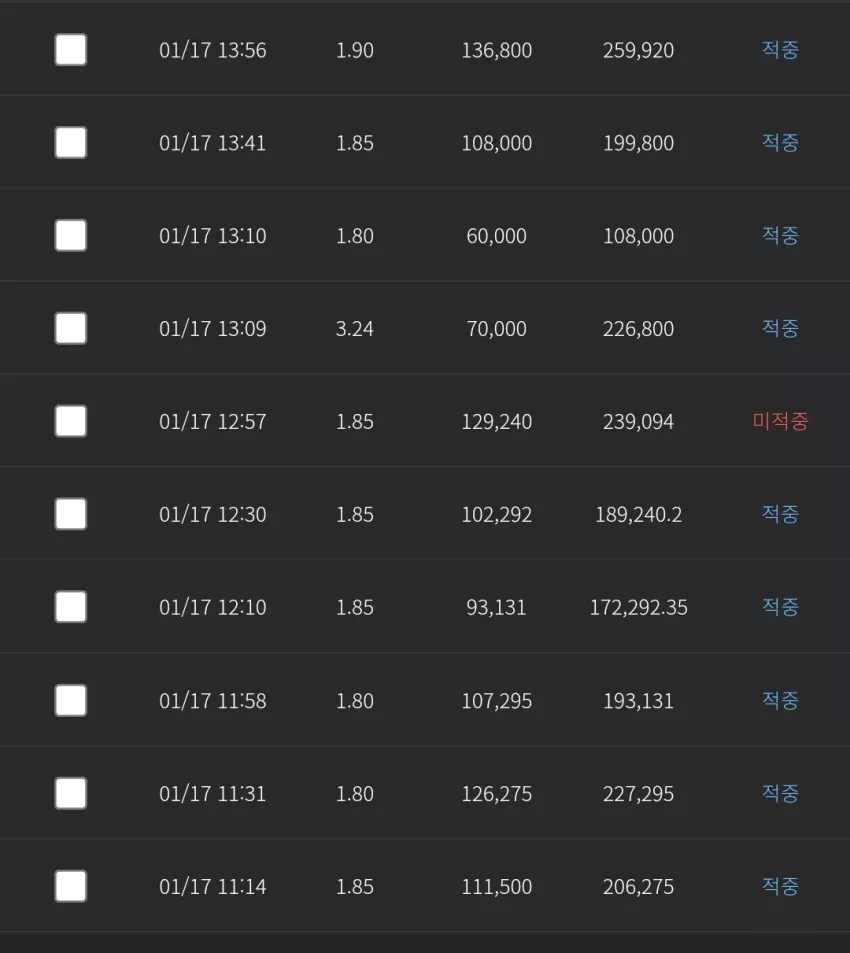Click the 3.24 odds value
The width and height of the screenshot is (850, 953).
[x=355, y=329]
